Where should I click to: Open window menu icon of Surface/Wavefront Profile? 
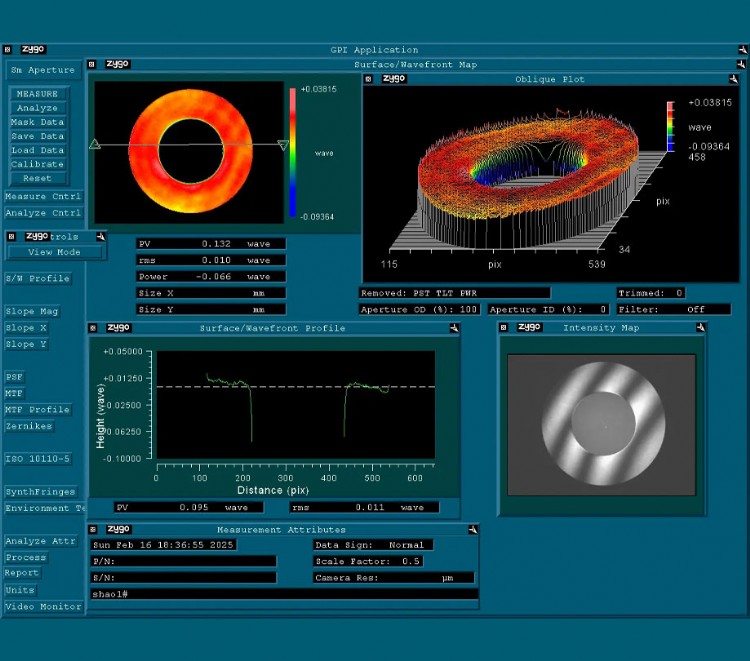93,327
